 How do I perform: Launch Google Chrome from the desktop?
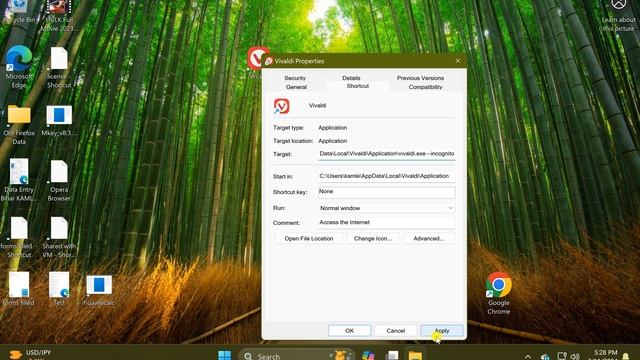point(499,293)
